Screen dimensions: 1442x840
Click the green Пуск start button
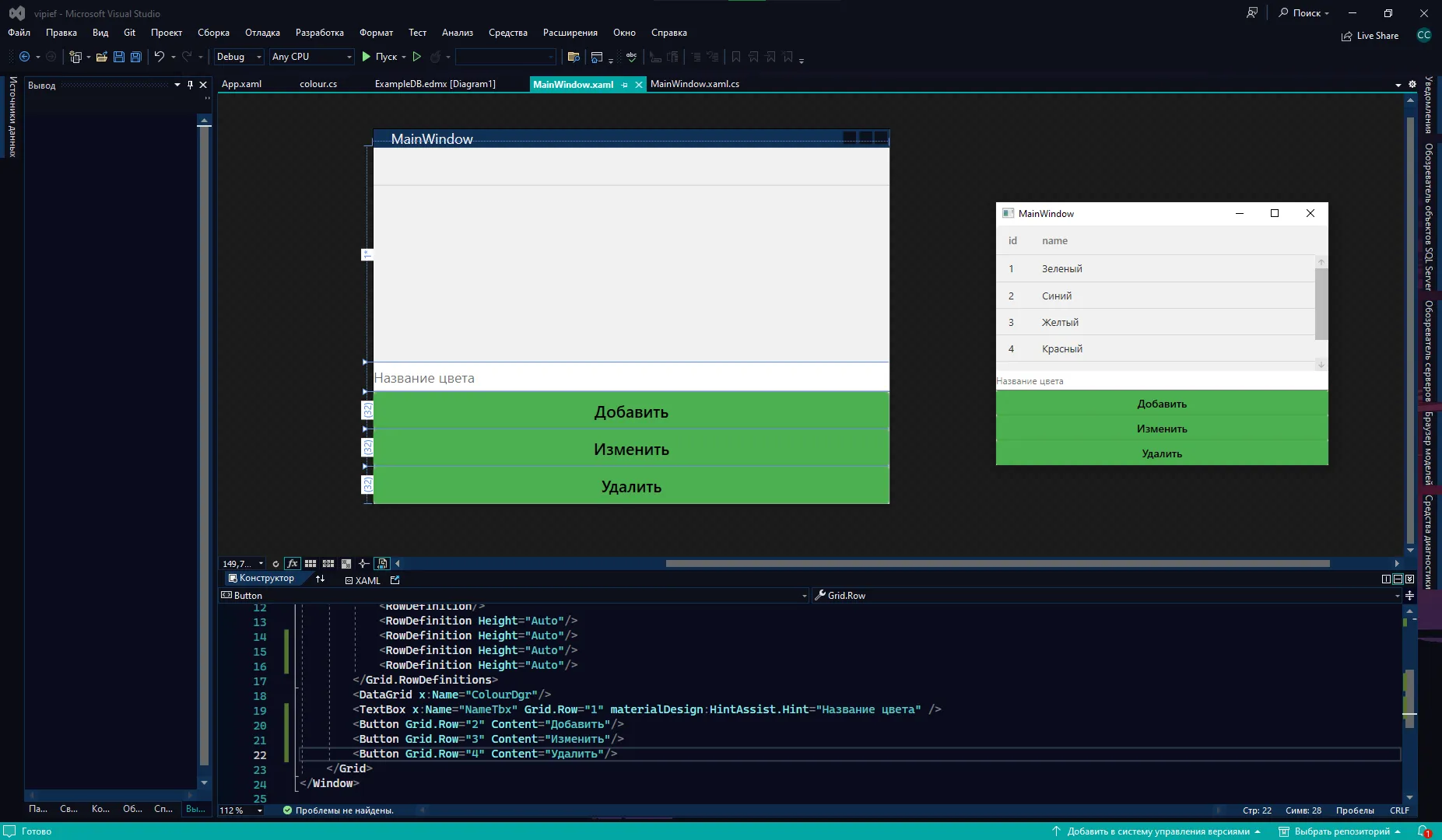click(x=378, y=57)
